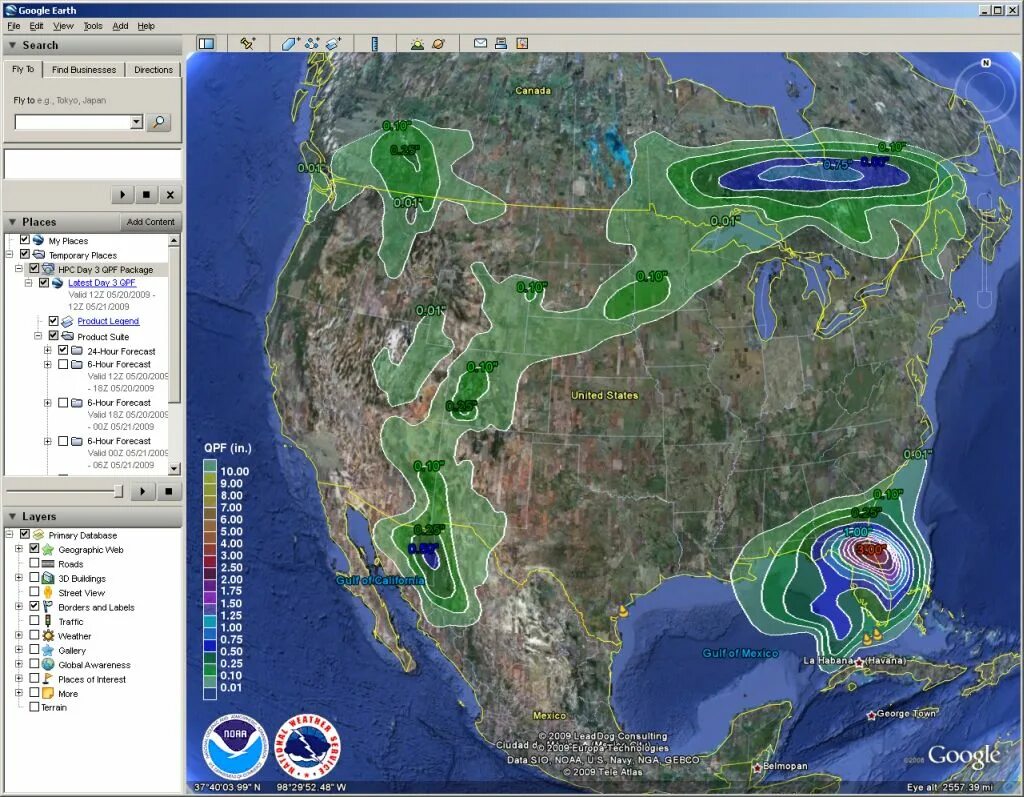This screenshot has height=797, width=1024.
Task: Open the Add menu
Action: 120,26
